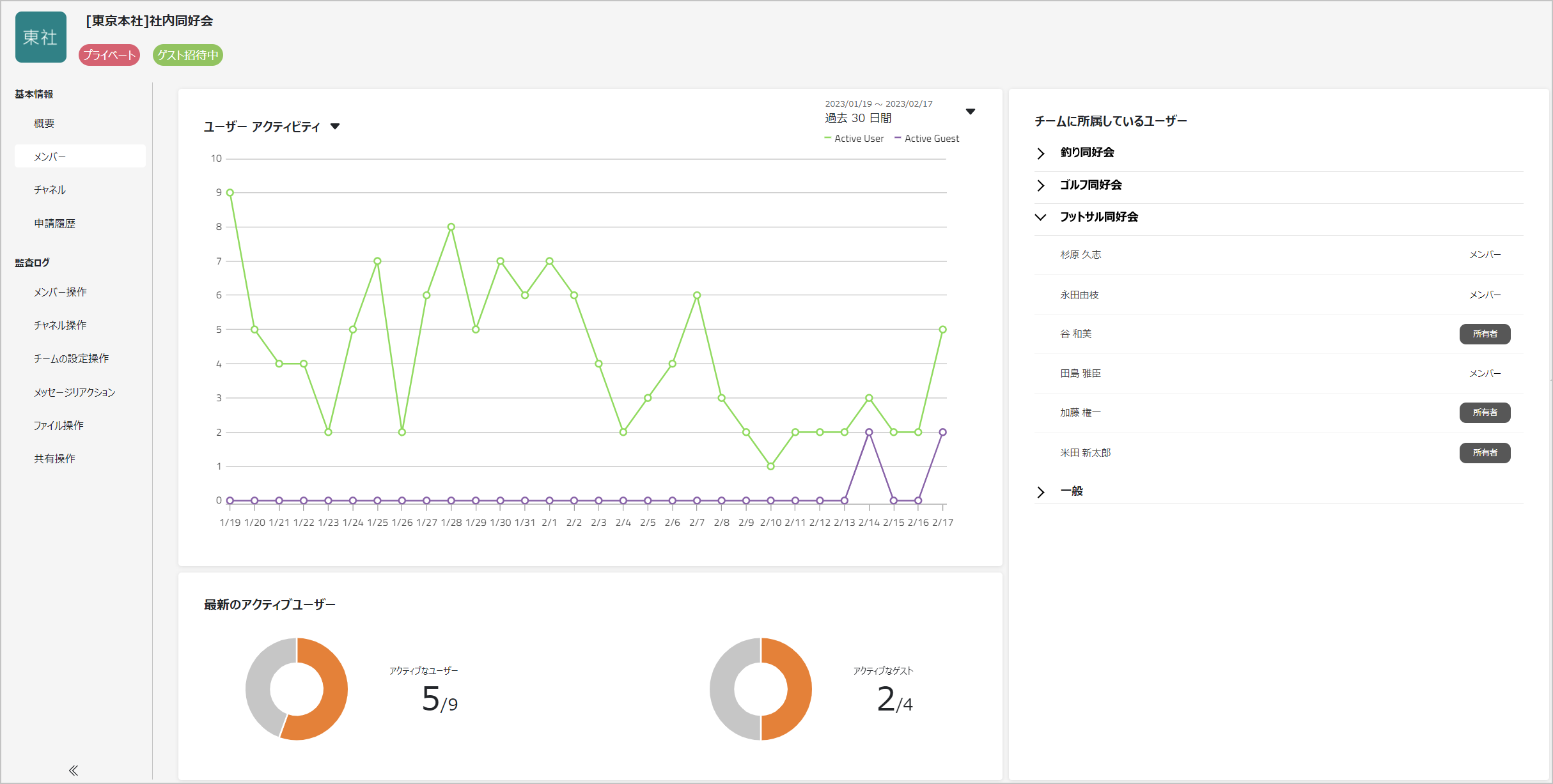Open the 過去 30 日間 date range dropdown
This screenshot has height=784, width=1553.
click(970, 112)
